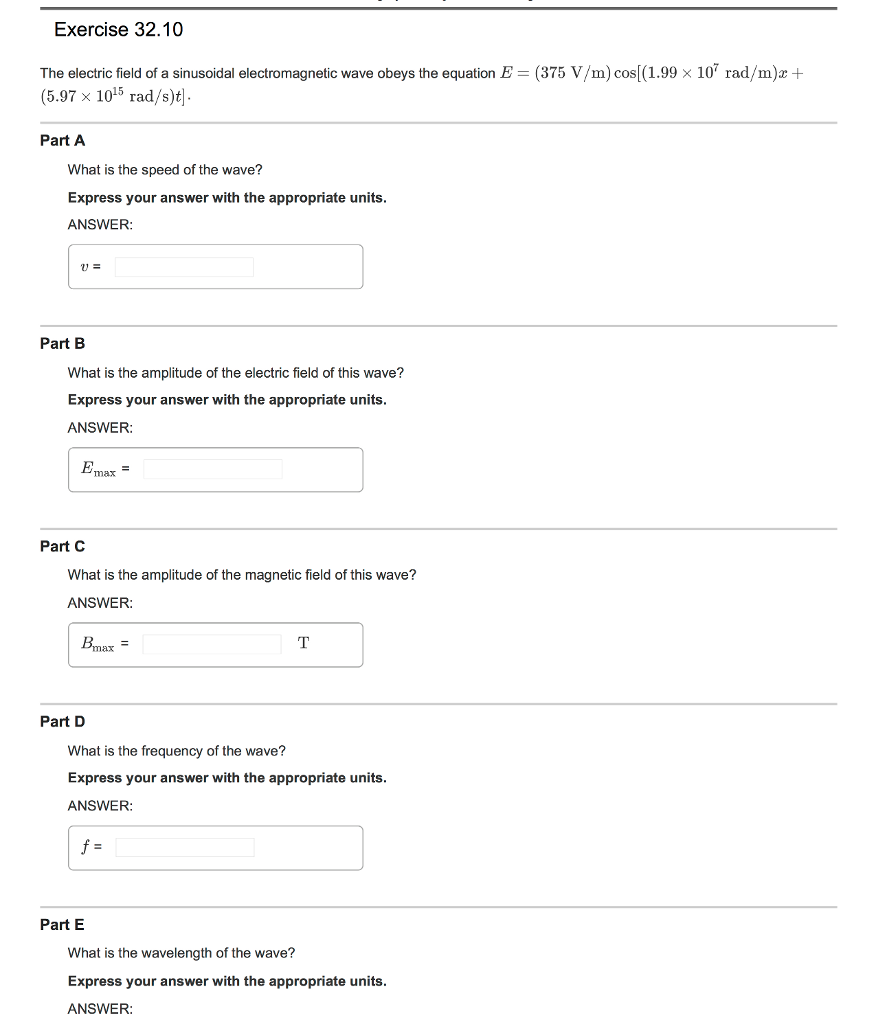Viewport: 876px width, 1024px height.
Task: Click the Part C heading
Action: tap(62, 546)
